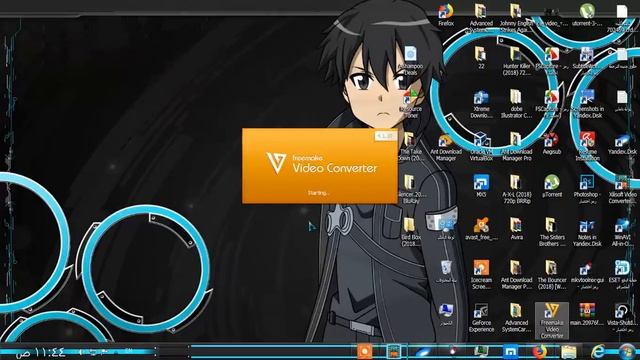Open the Bird Box (2018) folder
Screen dimensions: 640x360
[410, 232]
